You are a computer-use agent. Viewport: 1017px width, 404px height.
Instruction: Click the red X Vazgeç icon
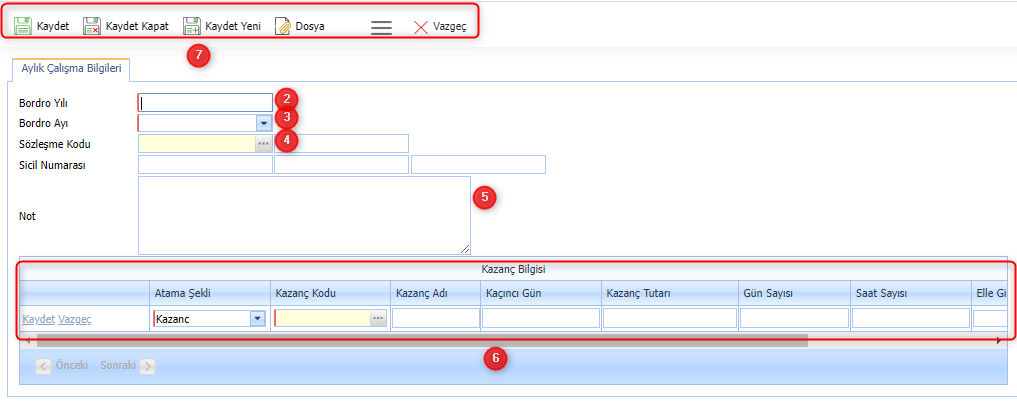[421, 27]
